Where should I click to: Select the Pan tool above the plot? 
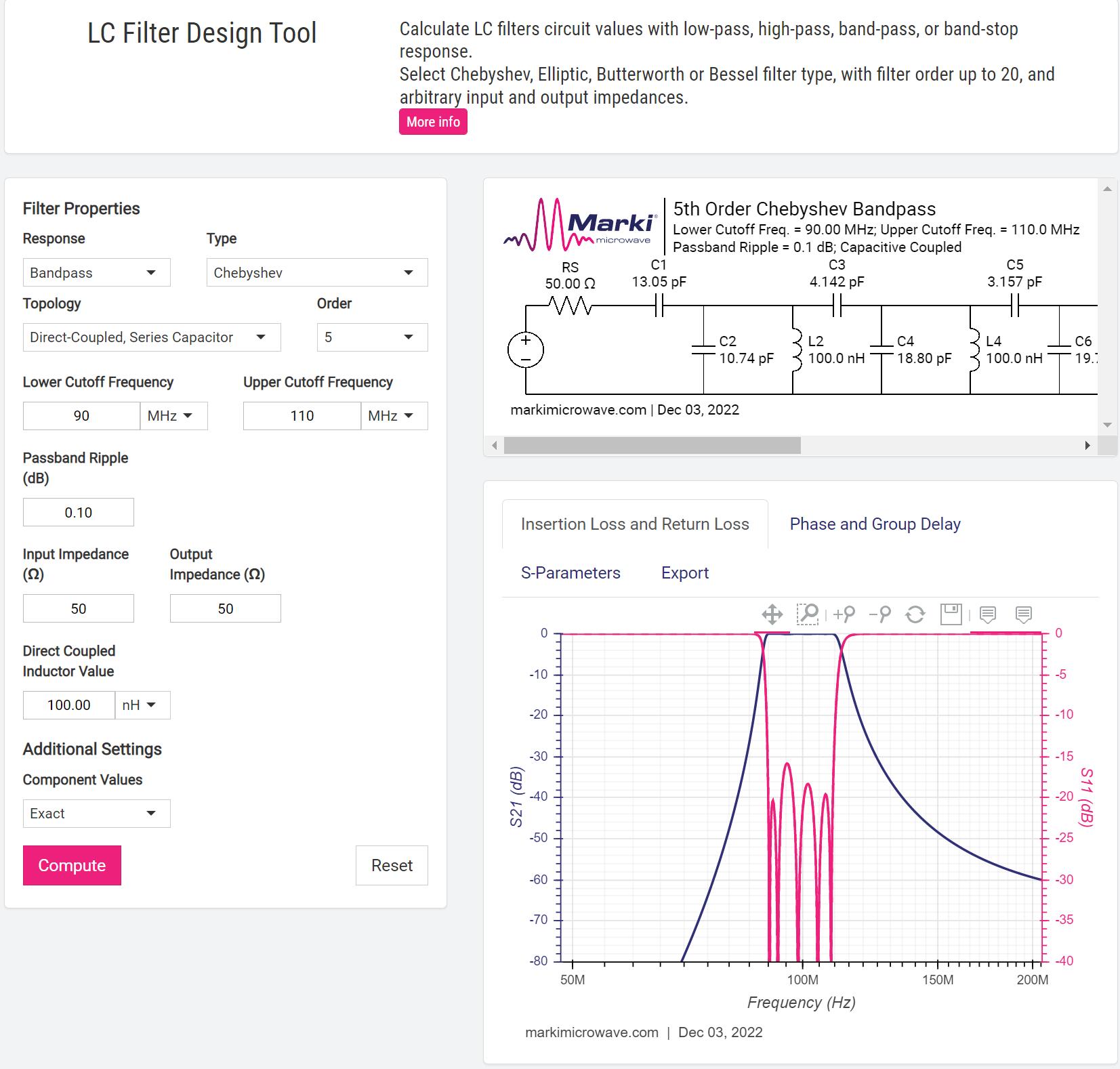point(772,614)
